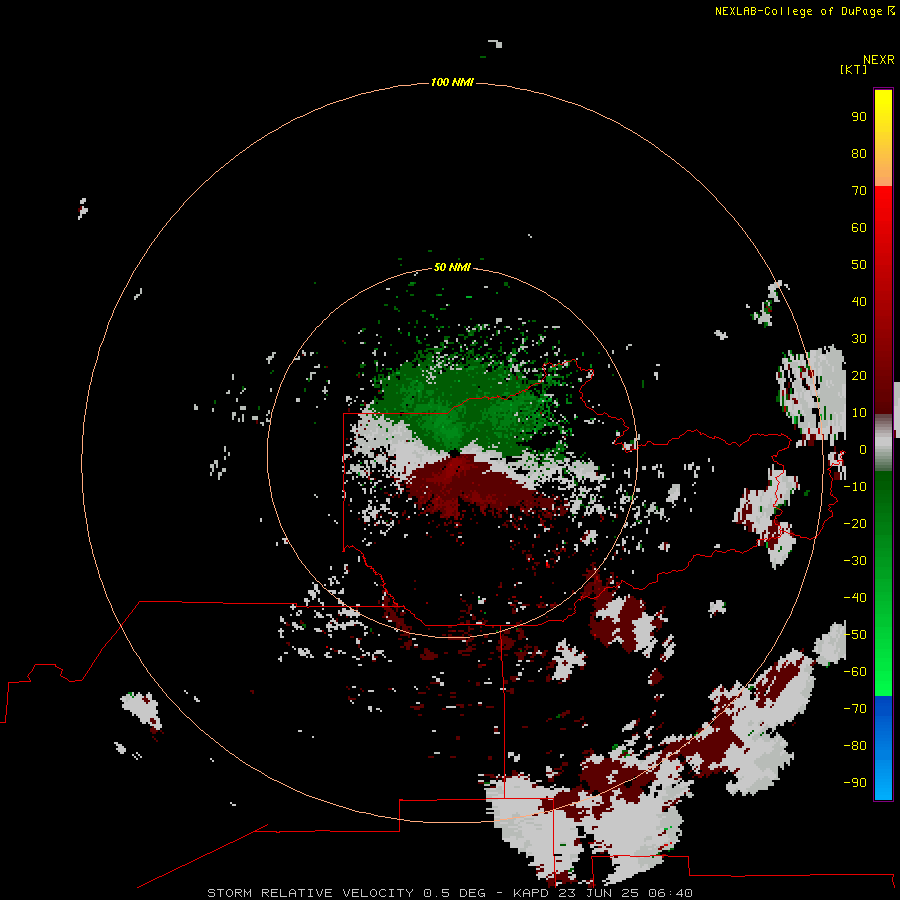
Task: Click the -60 value on the velocity scale
Action: click(x=855, y=672)
